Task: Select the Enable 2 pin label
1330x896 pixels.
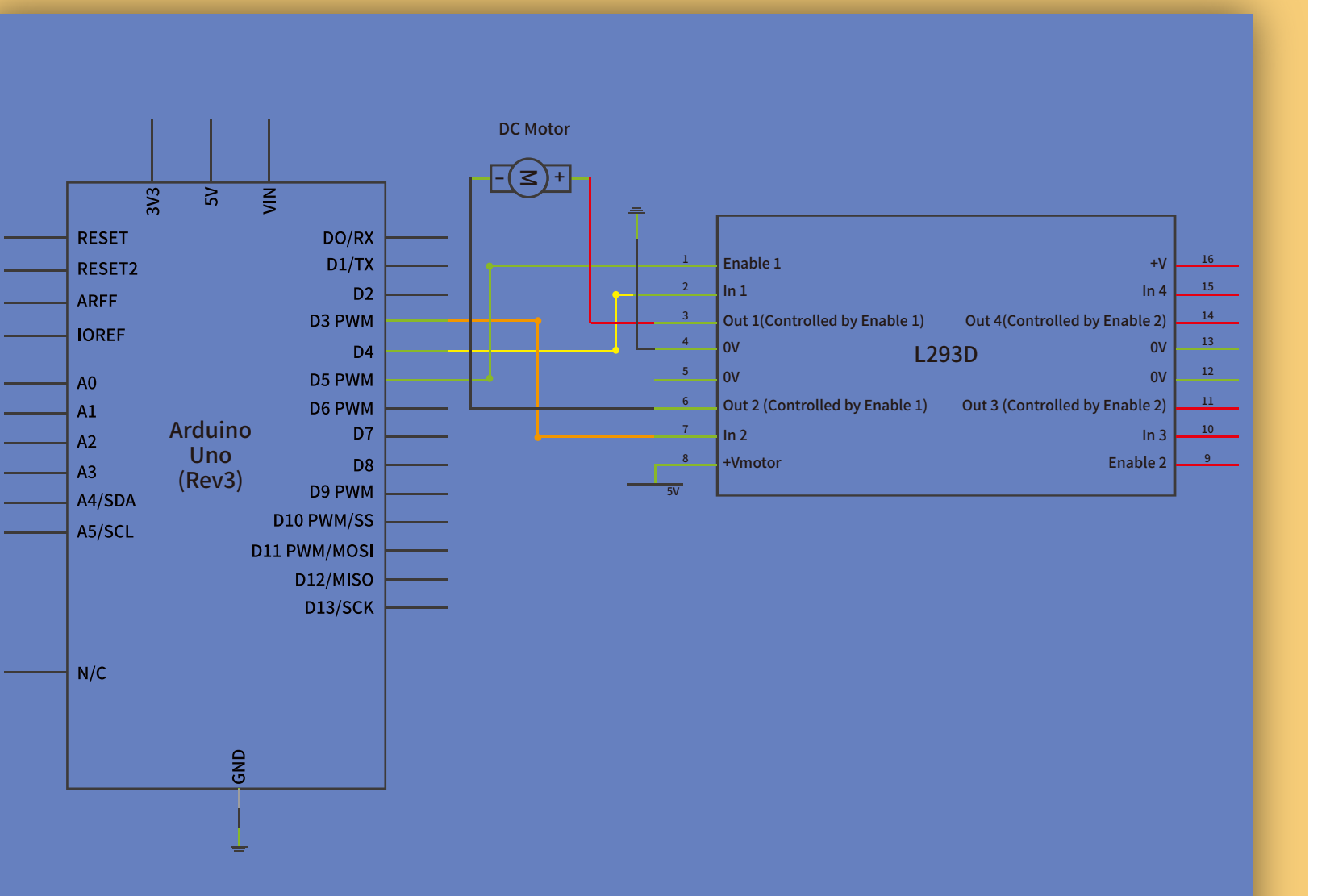Action: coord(1137,463)
